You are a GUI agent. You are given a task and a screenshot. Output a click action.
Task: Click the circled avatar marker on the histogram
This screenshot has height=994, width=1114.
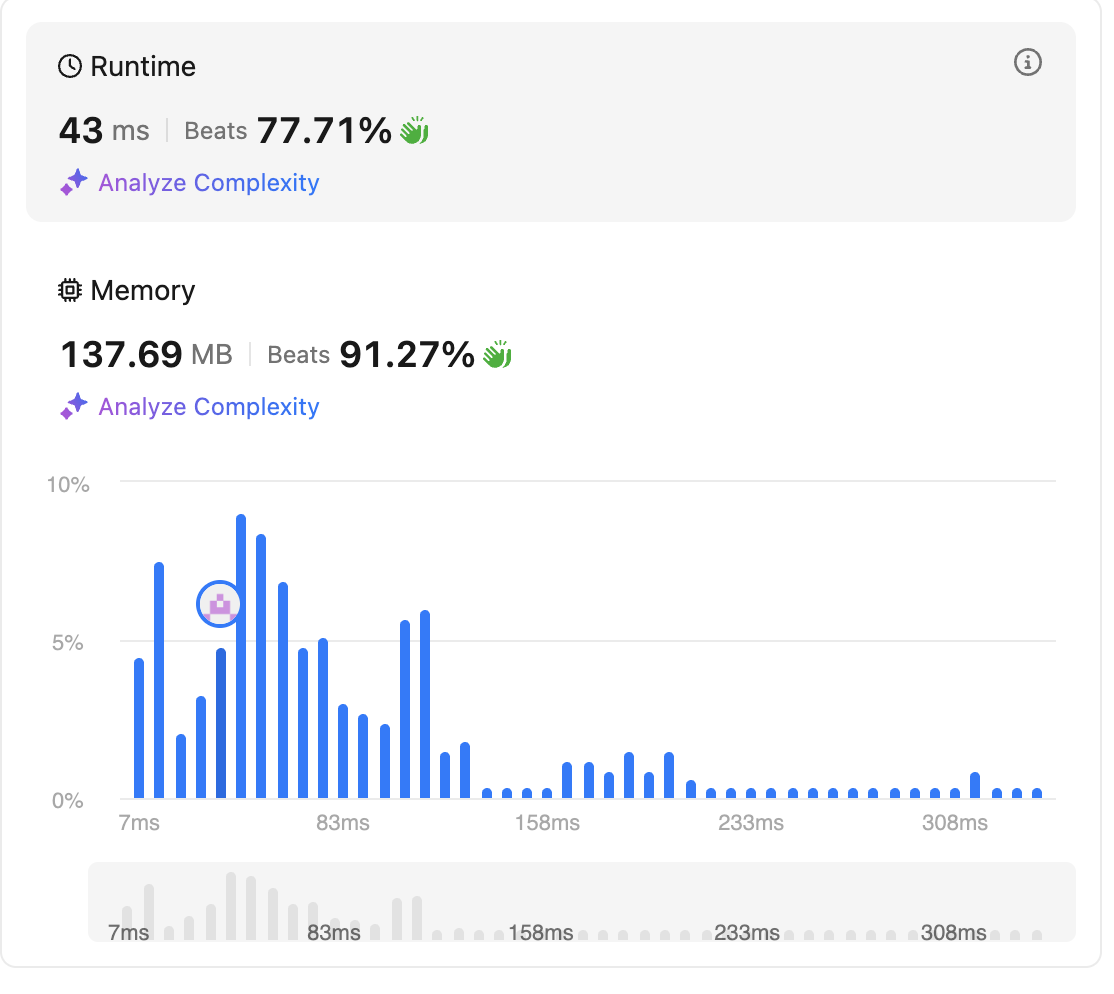pyautogui.click(x=219, y=604)
